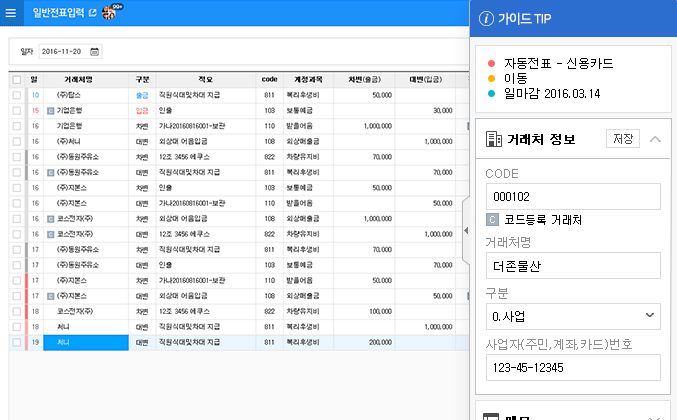Click the blue 출금 cell for (주)탑스

tap(142, 95)
